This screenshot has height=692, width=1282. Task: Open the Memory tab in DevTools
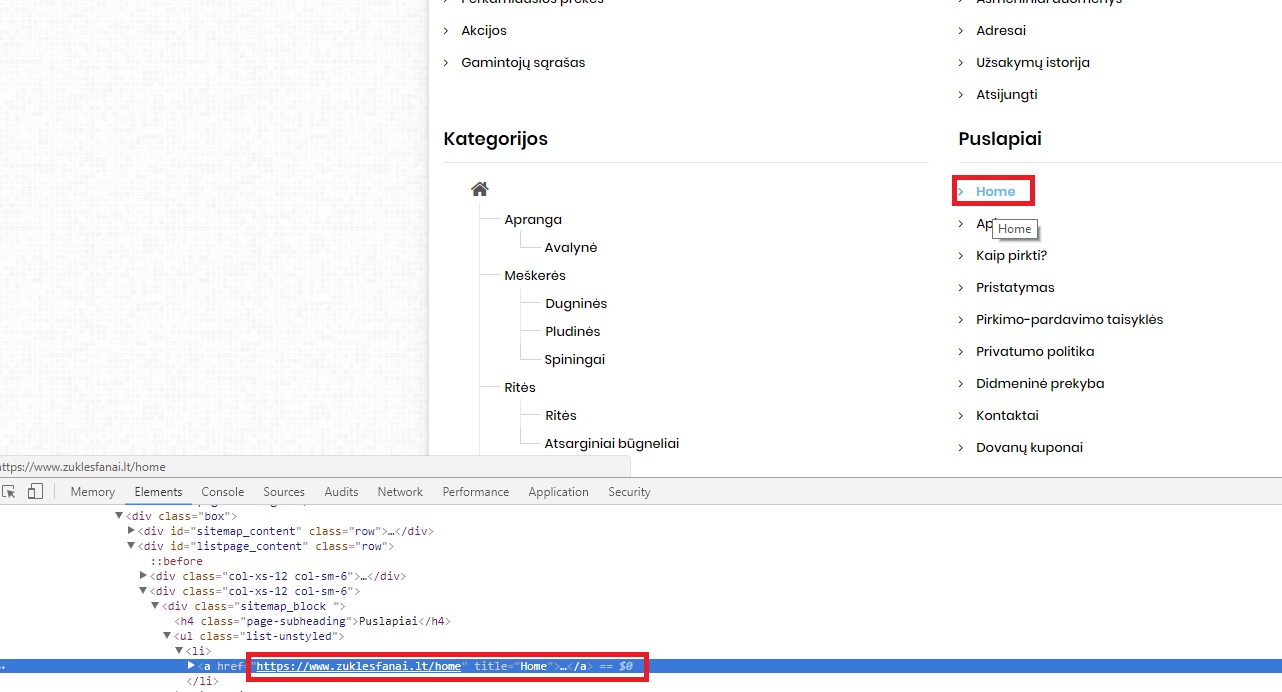click(x=92, y=492)
